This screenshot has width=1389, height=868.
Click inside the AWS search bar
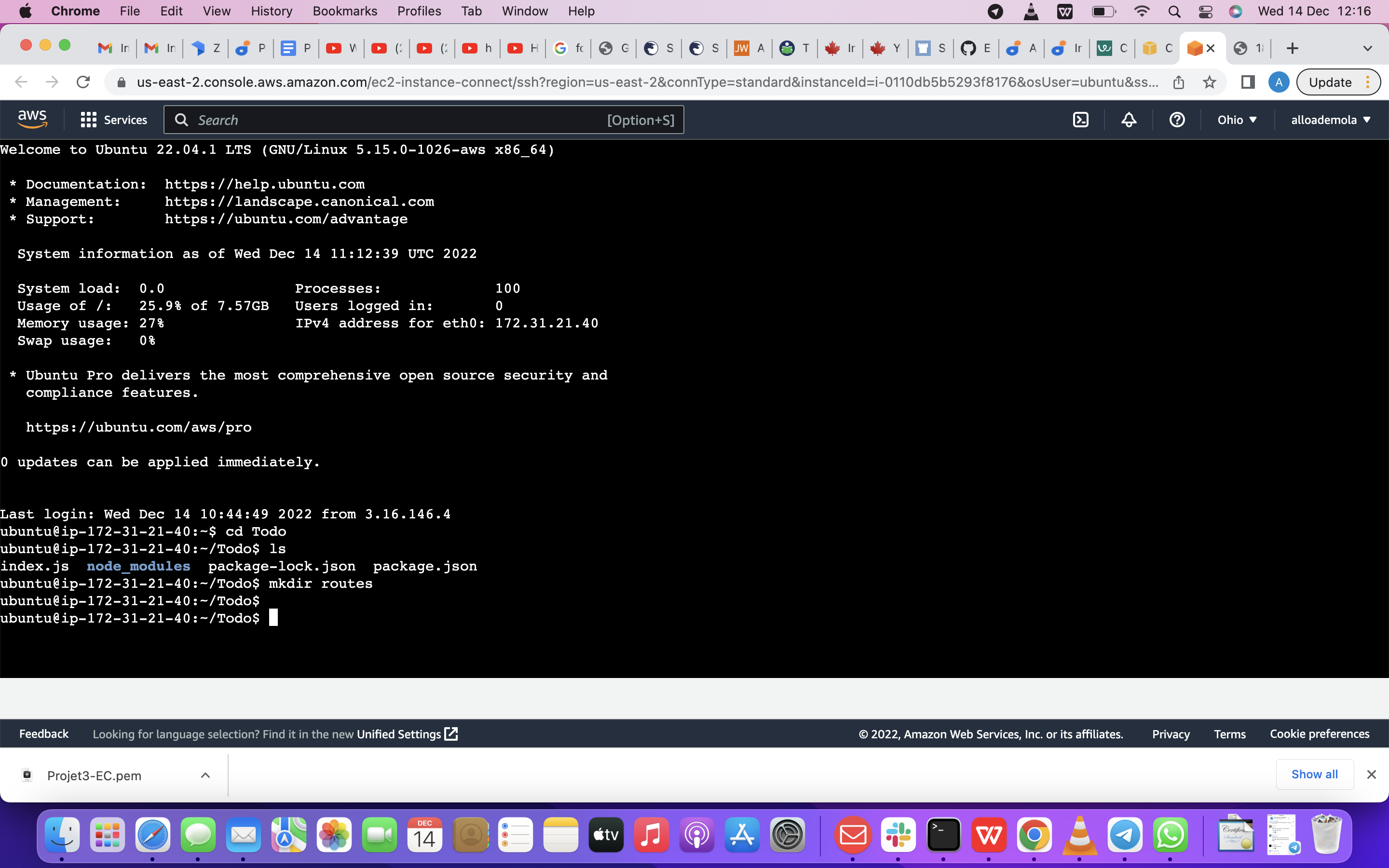(402, 120)
